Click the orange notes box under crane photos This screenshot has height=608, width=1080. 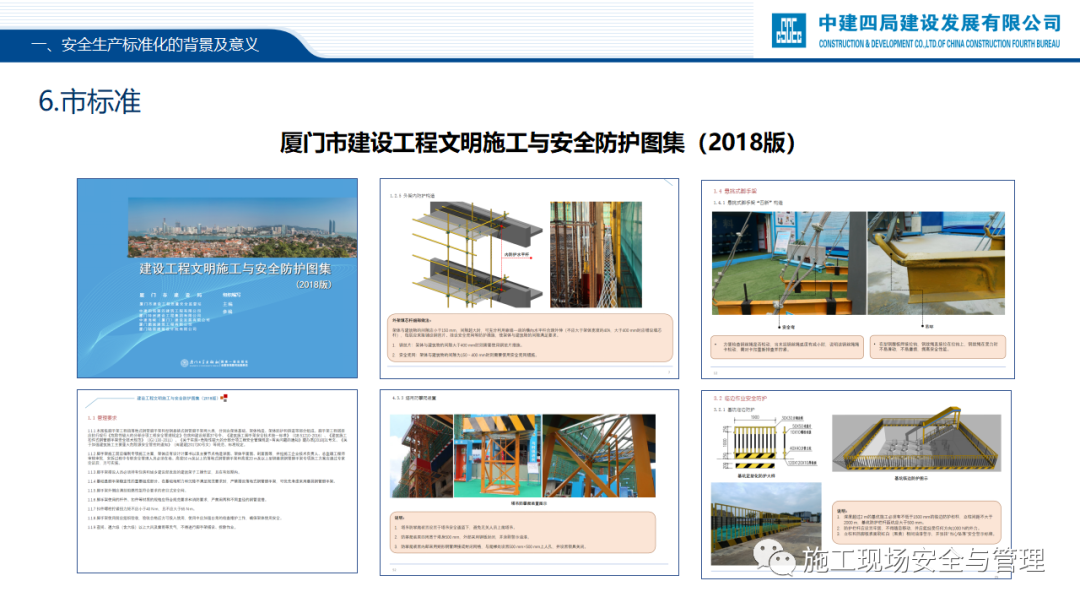pos(523,532)
